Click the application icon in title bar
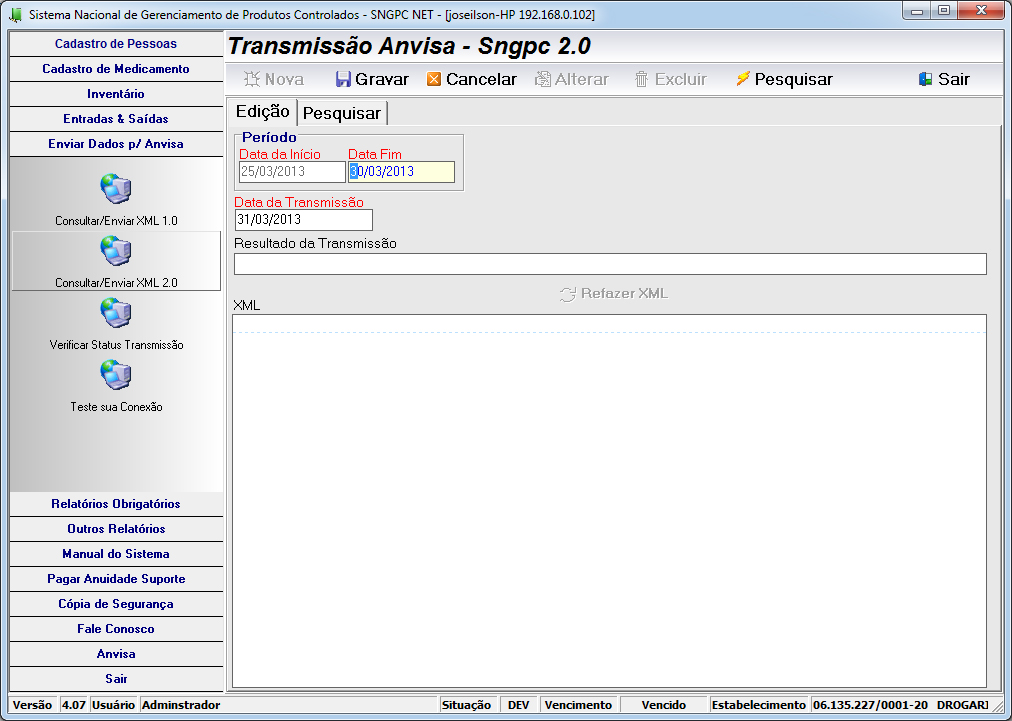The height and width of the screenshot is (721, 1012). 15,14
